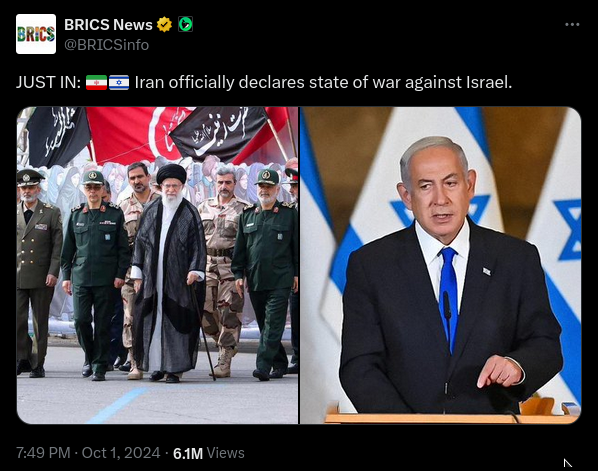This screenshot has height=471, width=598.
Task: Click the gold verified checkmark badge
Action: coord(164,25)
